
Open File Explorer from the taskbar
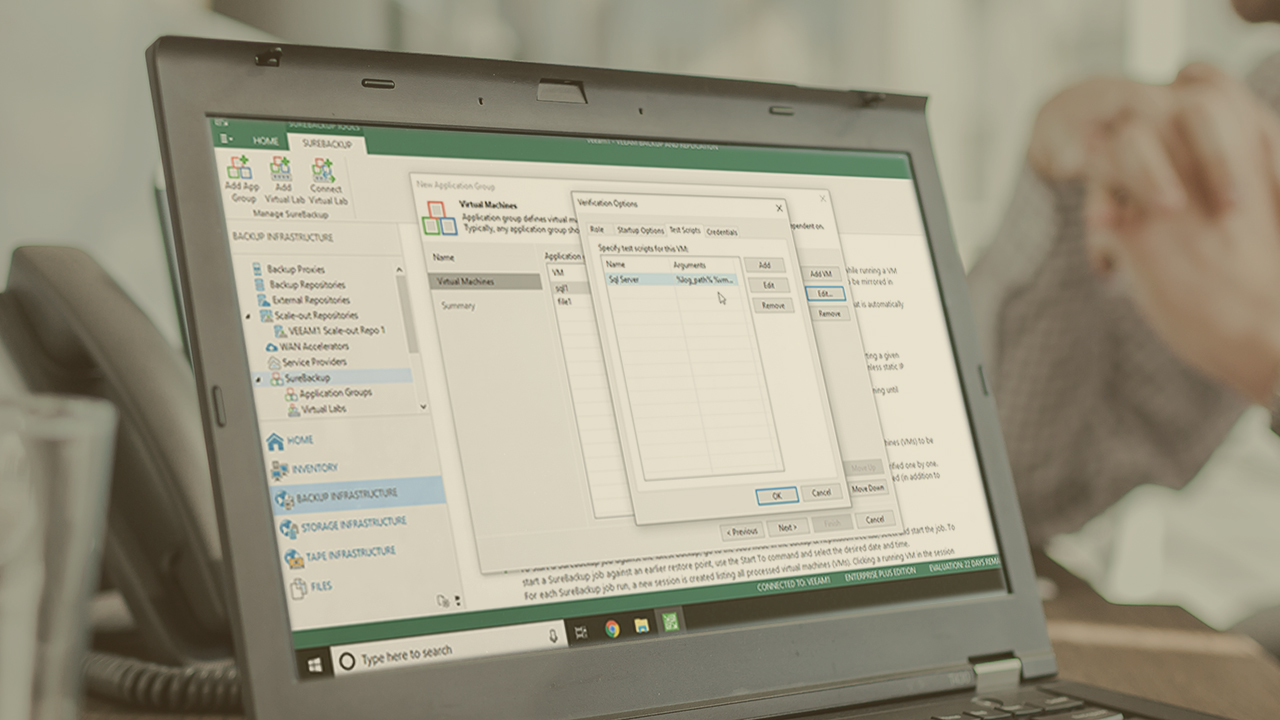(x=642, y=625)
